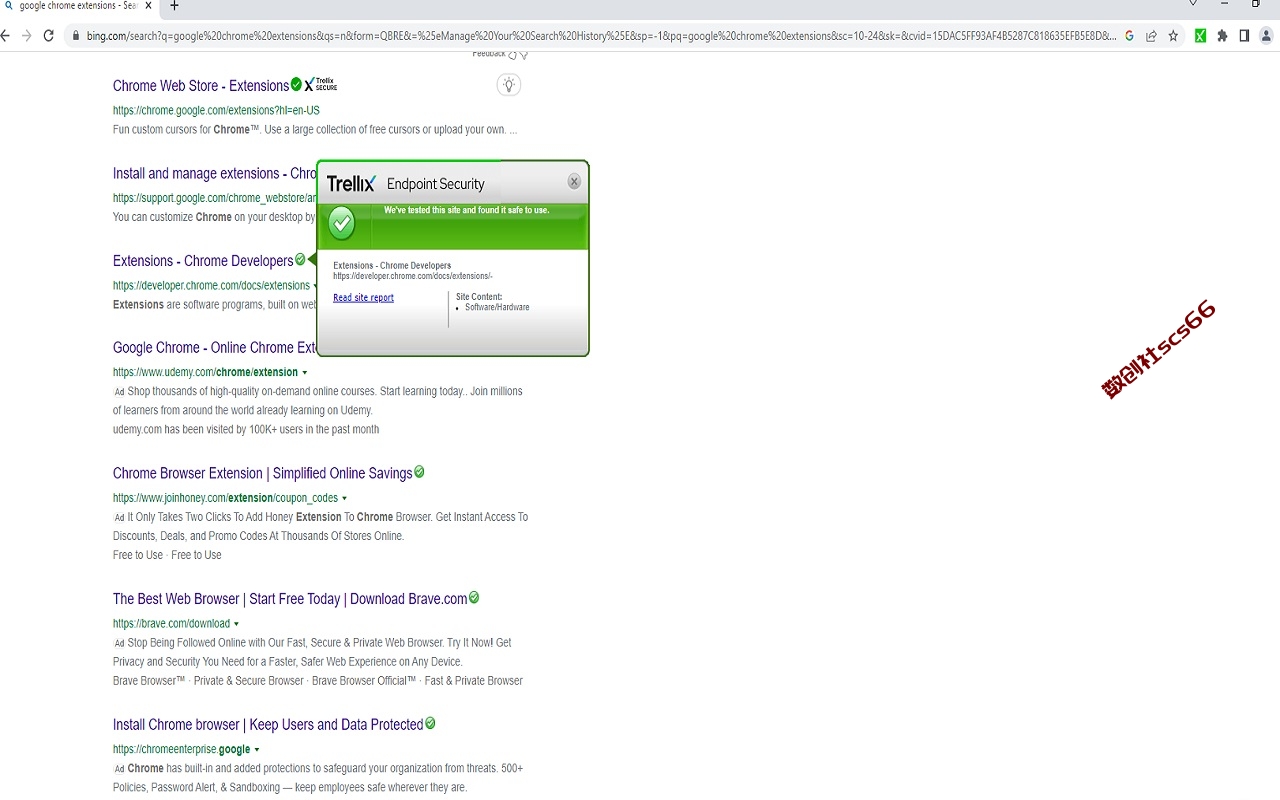Expand dropdown arrow next to udemy.com URL
Viewport: 1280px width, 800px height.
pyautogui.click(x=305, y=373)
